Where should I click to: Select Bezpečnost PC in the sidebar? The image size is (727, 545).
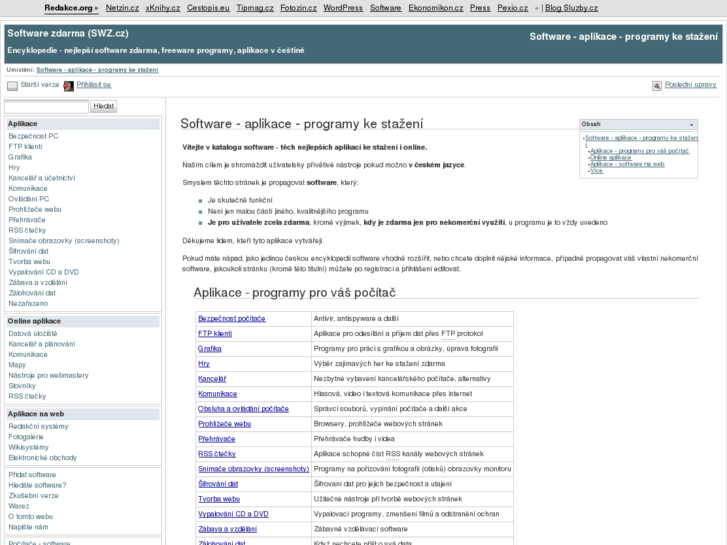(33, 136)
